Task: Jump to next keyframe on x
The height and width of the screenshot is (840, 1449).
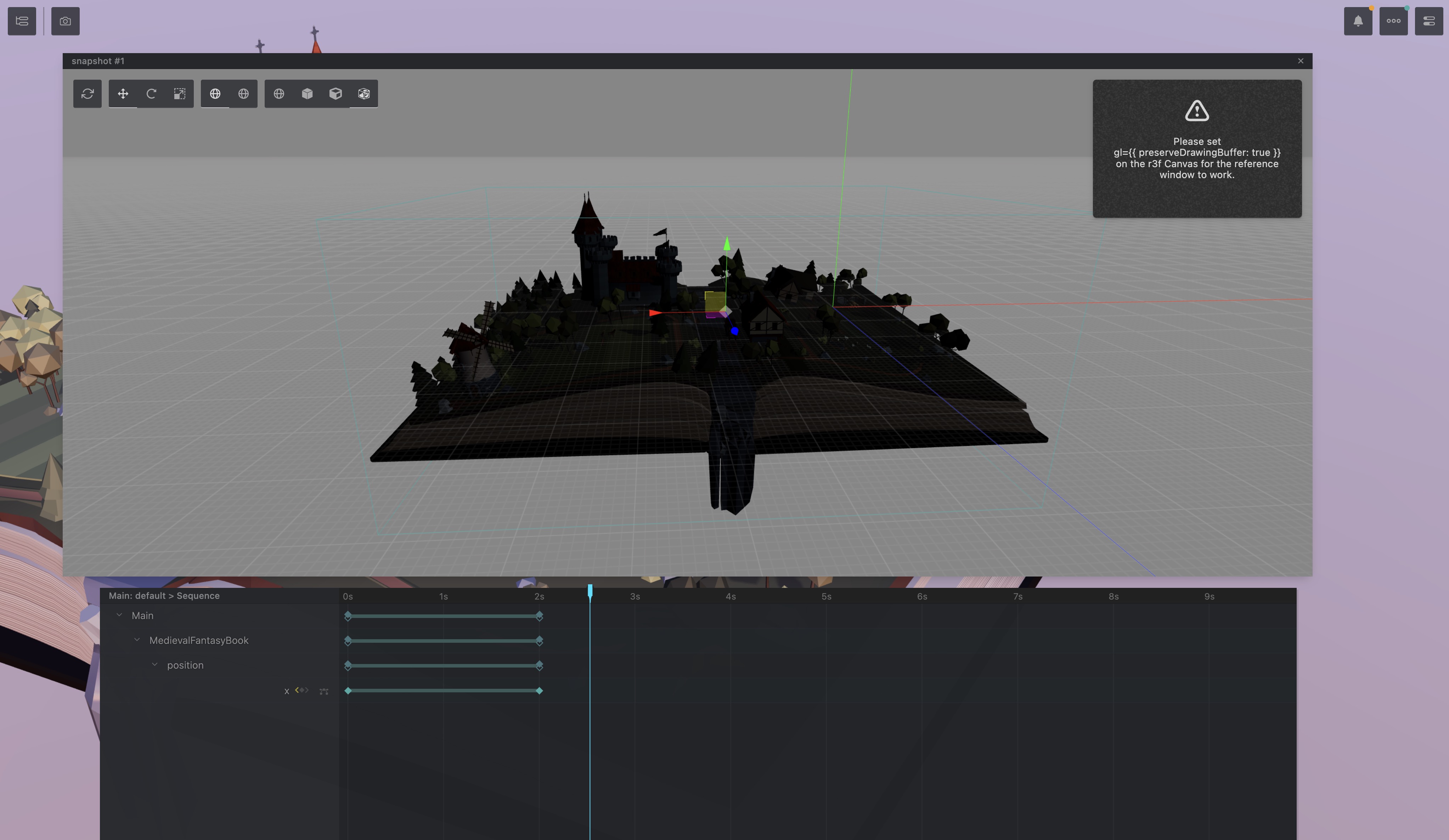Action: click(x=307, y=690)
